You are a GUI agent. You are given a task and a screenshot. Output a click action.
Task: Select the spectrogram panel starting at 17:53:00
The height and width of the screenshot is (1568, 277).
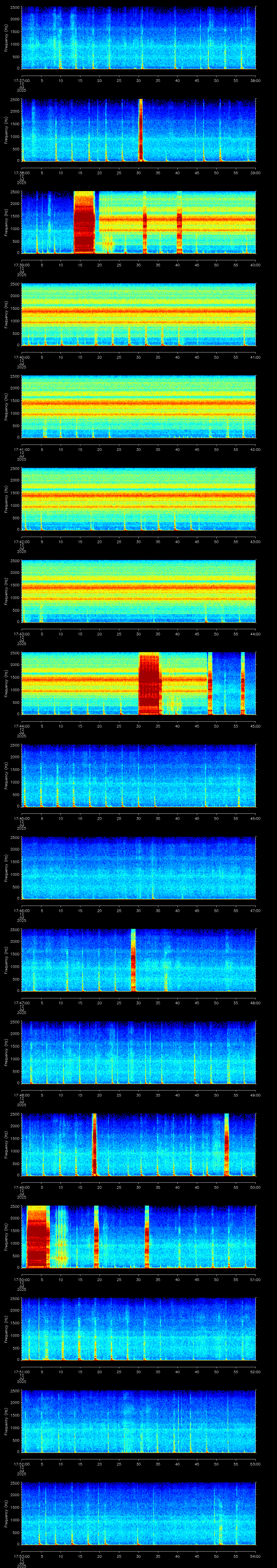coord(138,1514)
